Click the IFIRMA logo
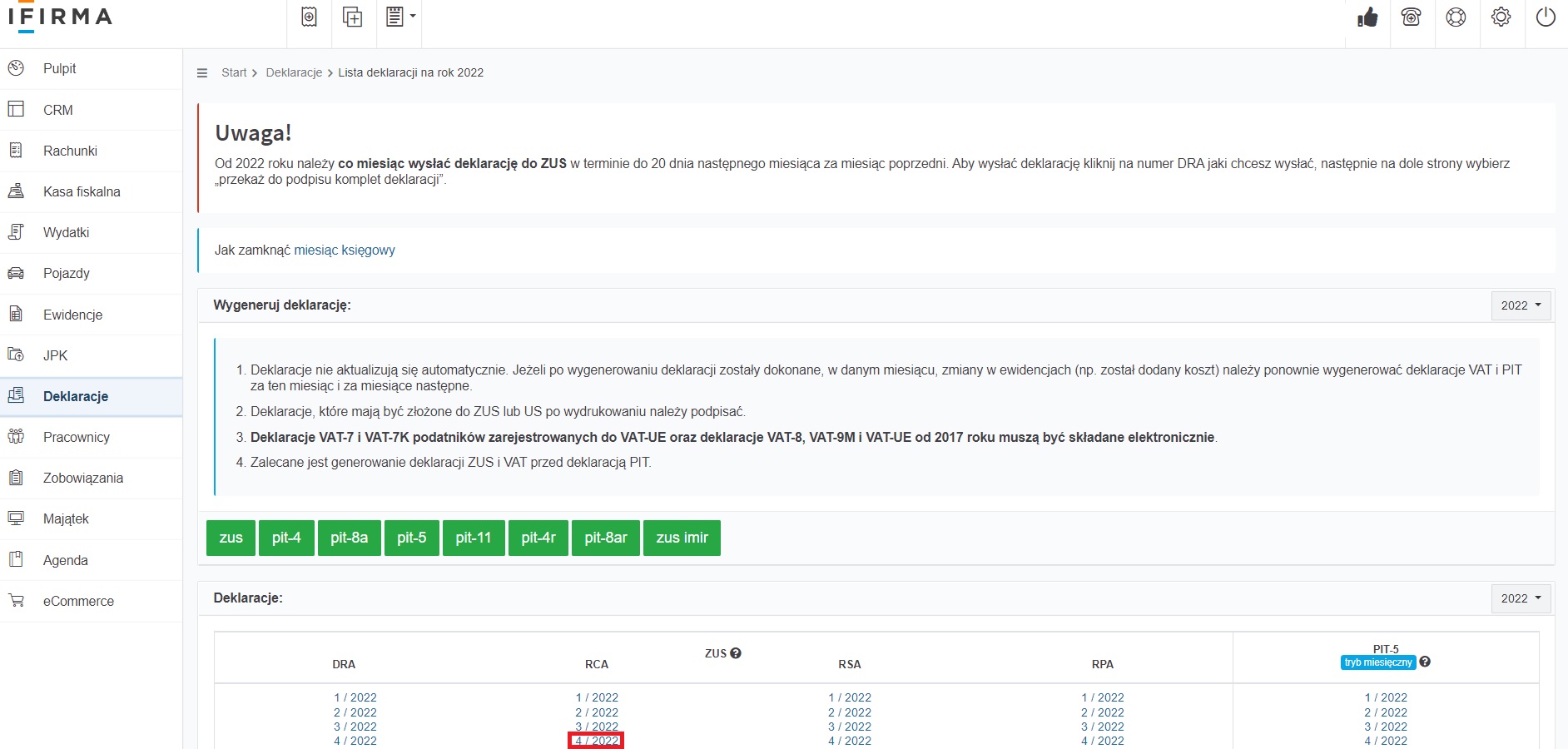Viewport: 1568px width, 749px height. pos(60,18)
